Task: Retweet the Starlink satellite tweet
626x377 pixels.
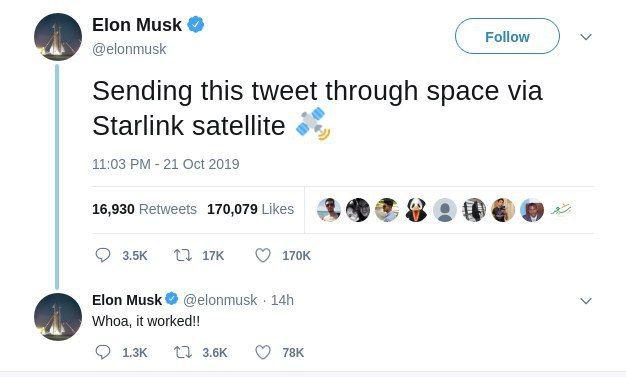Action: [183, 255]
